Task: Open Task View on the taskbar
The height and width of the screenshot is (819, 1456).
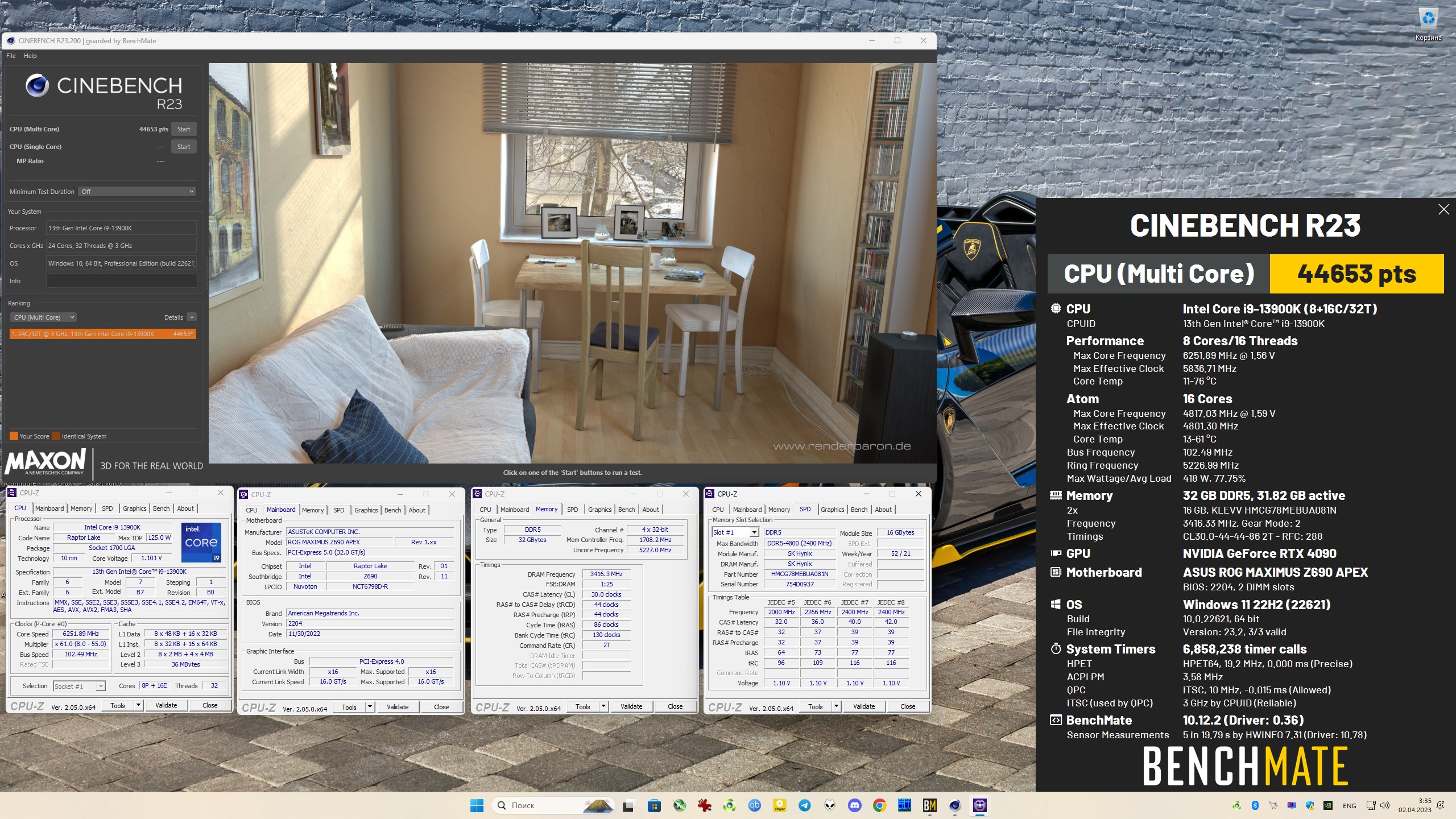Action: (x=628, y=805)
